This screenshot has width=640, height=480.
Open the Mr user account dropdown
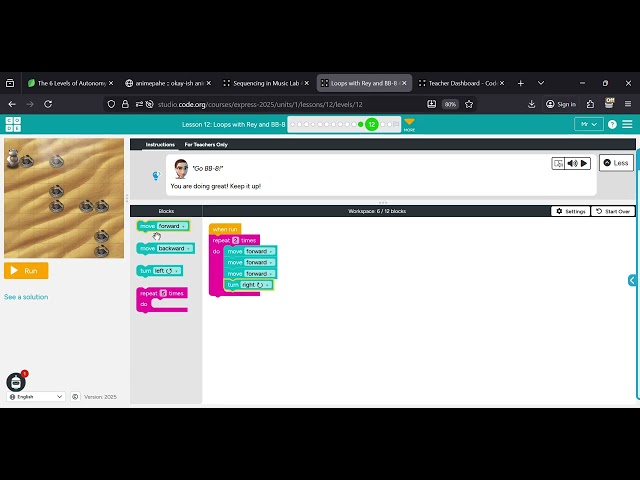tap(589, 124)
